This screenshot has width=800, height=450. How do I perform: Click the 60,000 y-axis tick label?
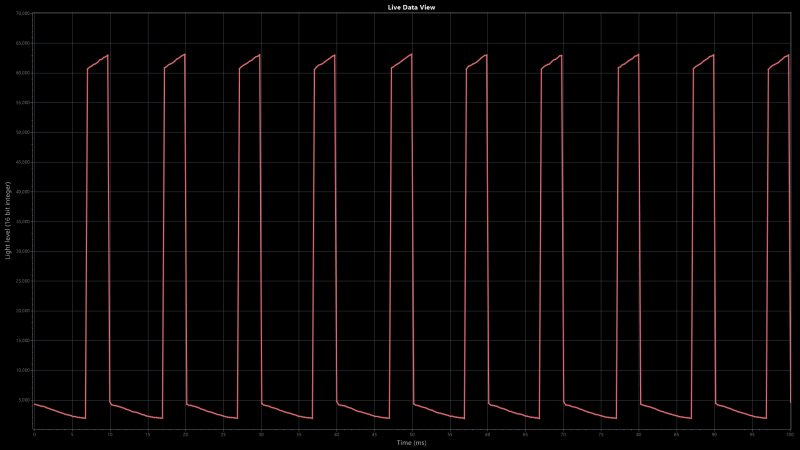[x=24, y=73]
